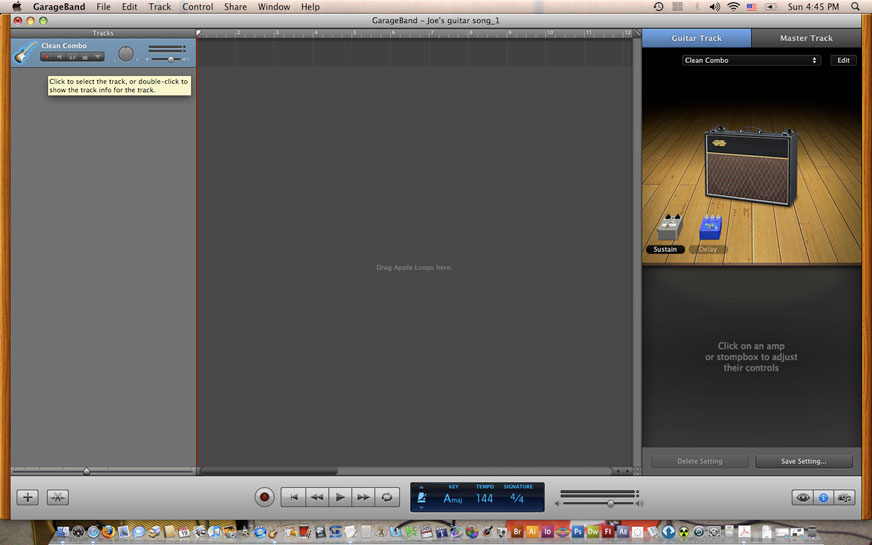Click the tuner icon in LCD display
Viewport: 872px width, 545px height.
pos(421,497)
